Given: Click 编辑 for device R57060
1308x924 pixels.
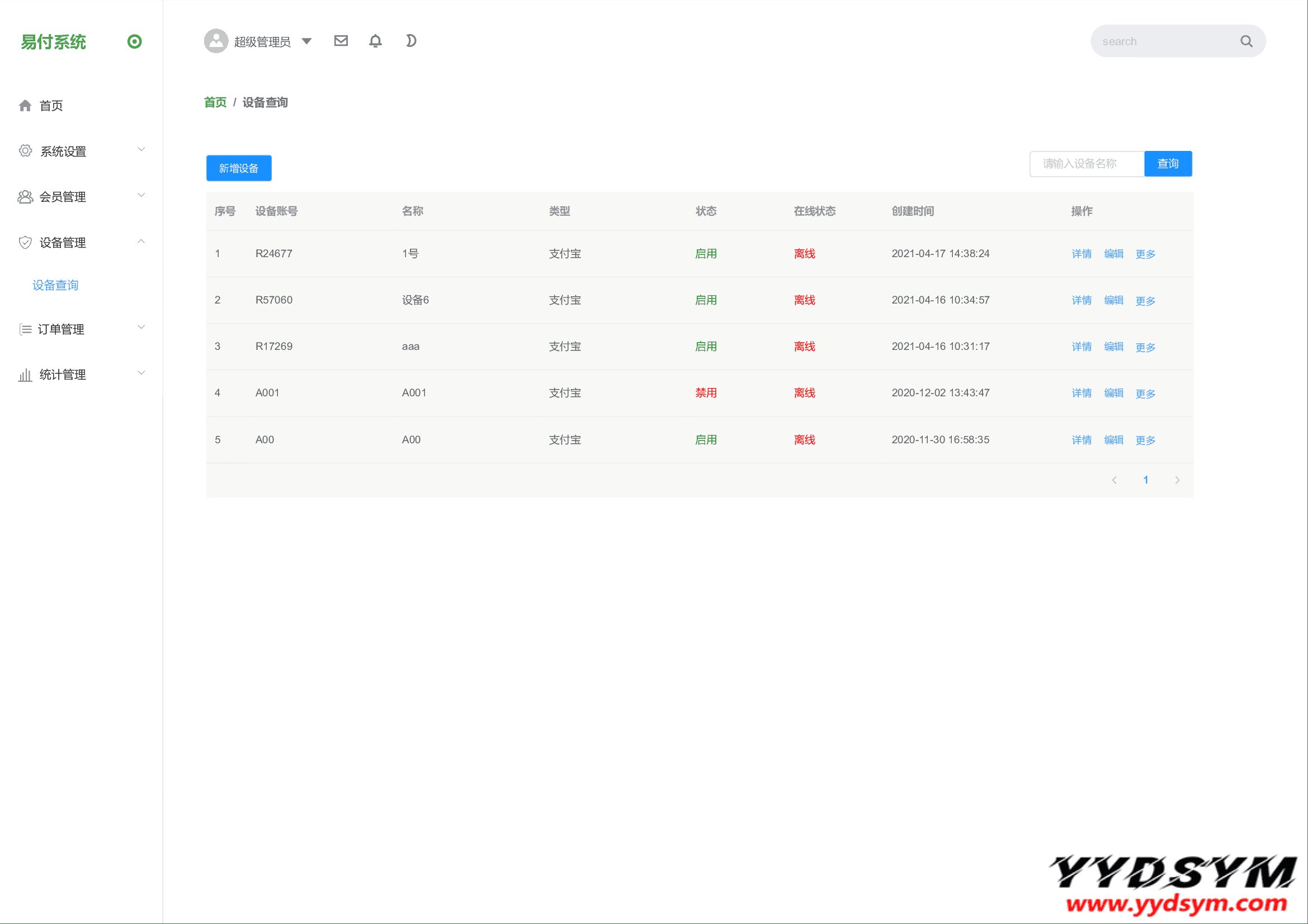Looking at the screenshot, I should click(1114, 300).
